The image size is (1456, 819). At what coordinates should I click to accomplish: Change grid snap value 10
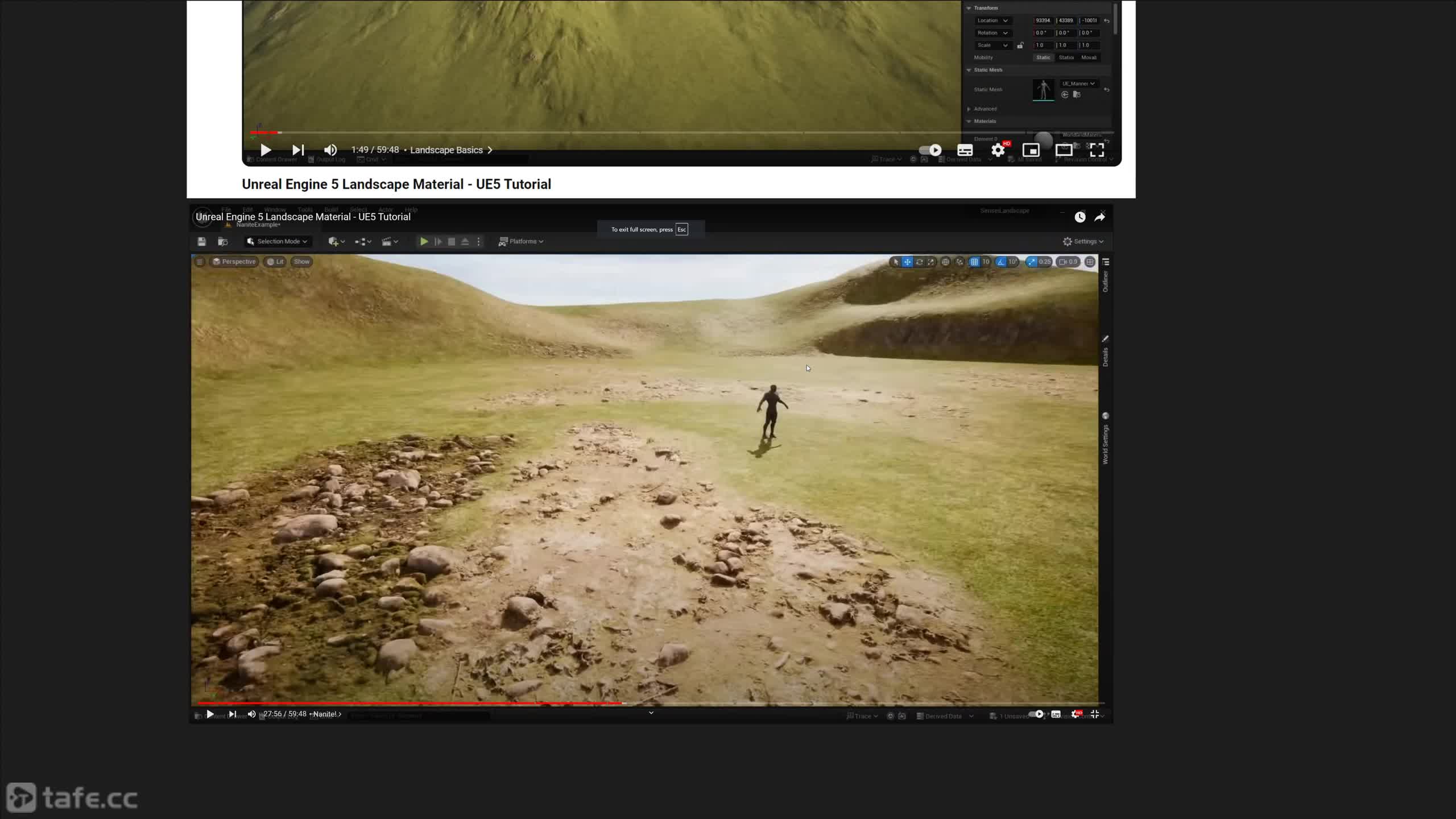[986, 262]
